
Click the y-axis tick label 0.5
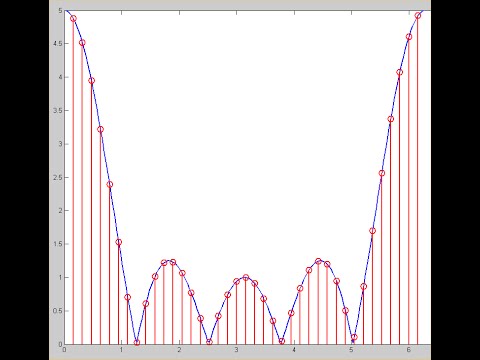58,311
